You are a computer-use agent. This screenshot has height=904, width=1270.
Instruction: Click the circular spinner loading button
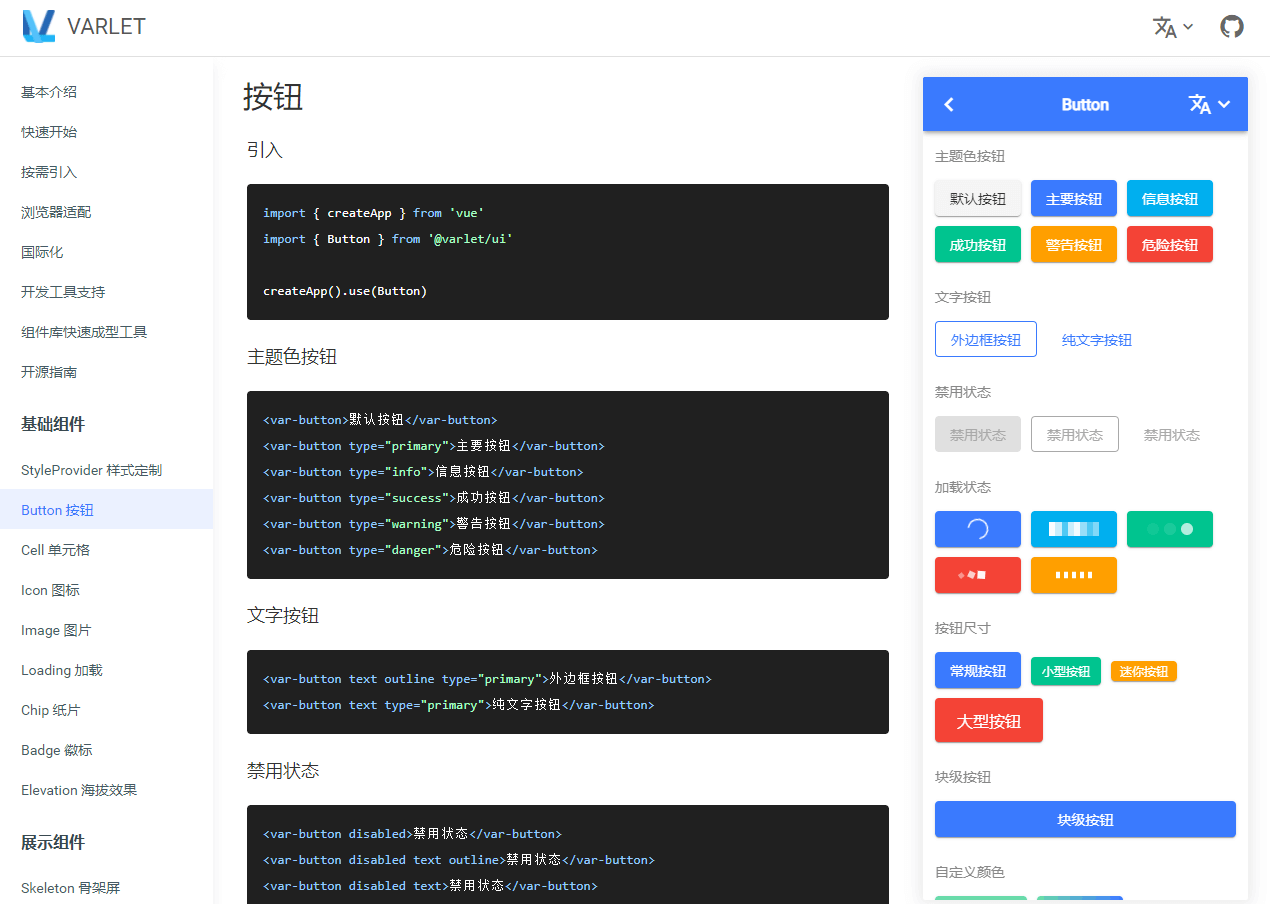(x=978, y=529)
